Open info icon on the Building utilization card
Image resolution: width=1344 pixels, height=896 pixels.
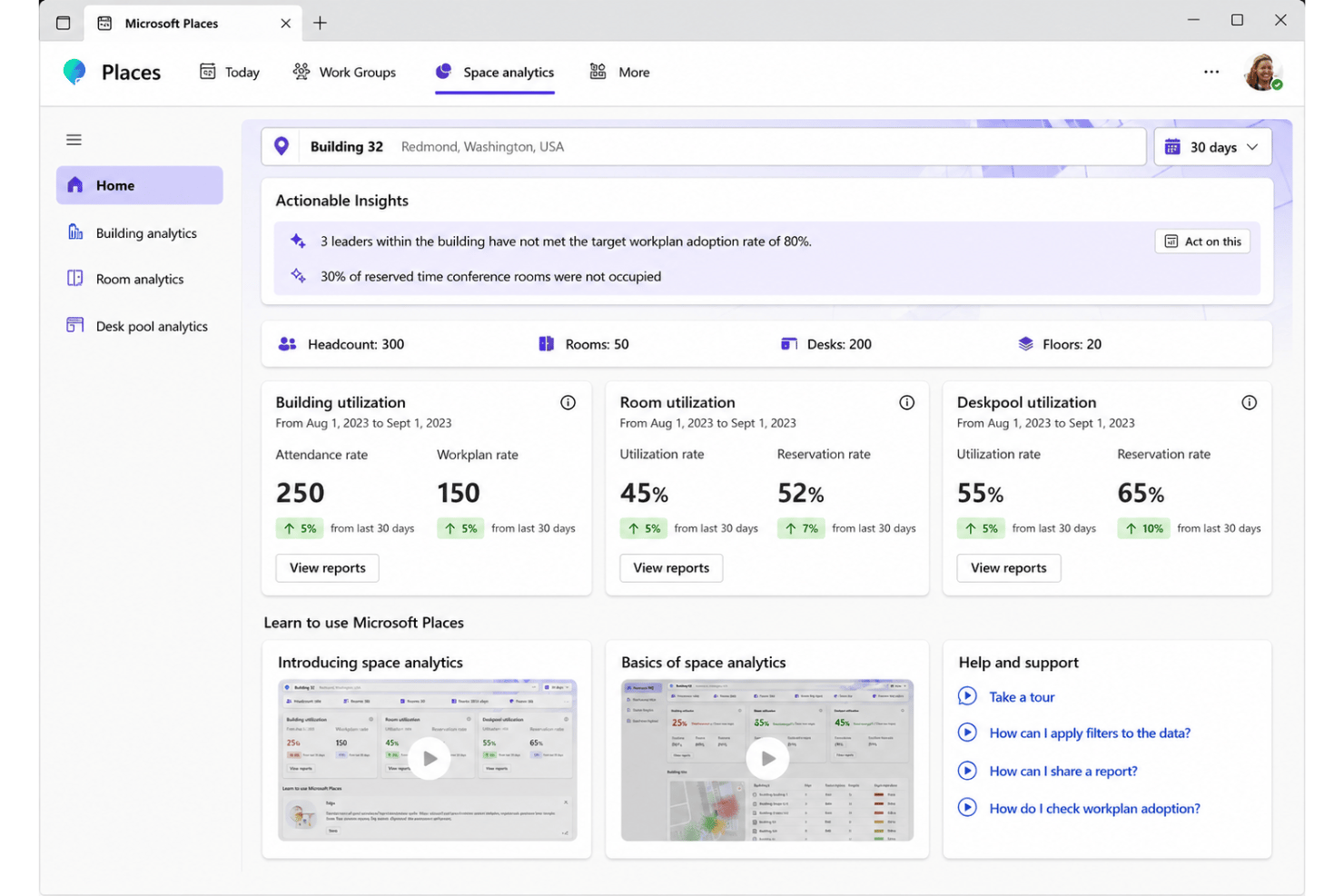568,402
